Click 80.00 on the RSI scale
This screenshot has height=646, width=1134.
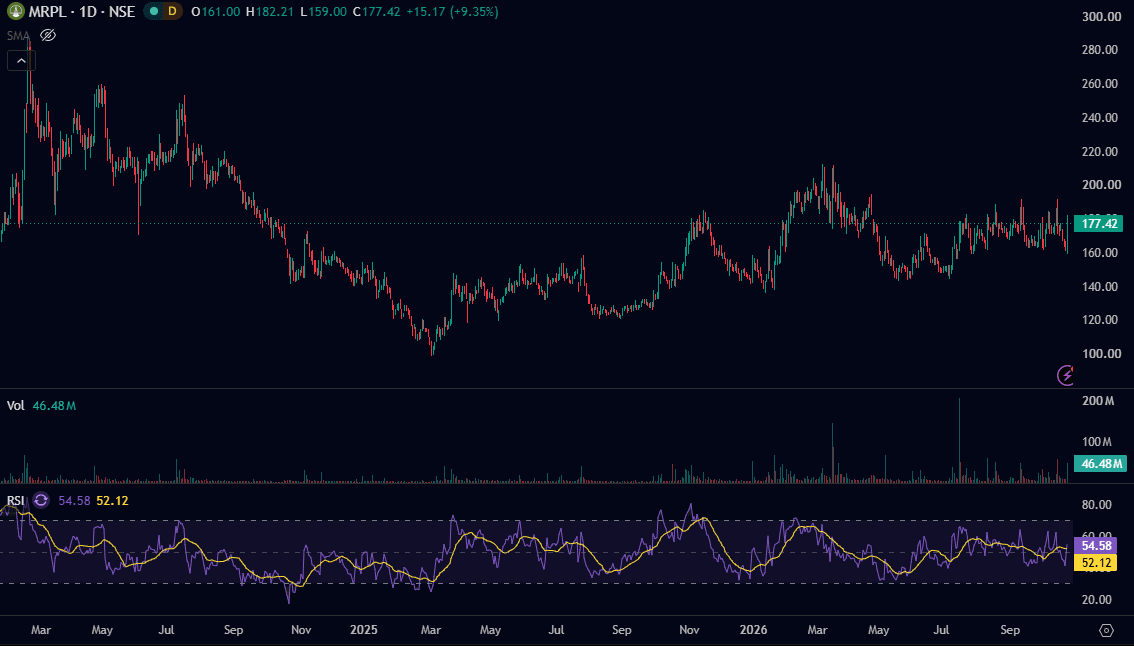coord(1096,505)
